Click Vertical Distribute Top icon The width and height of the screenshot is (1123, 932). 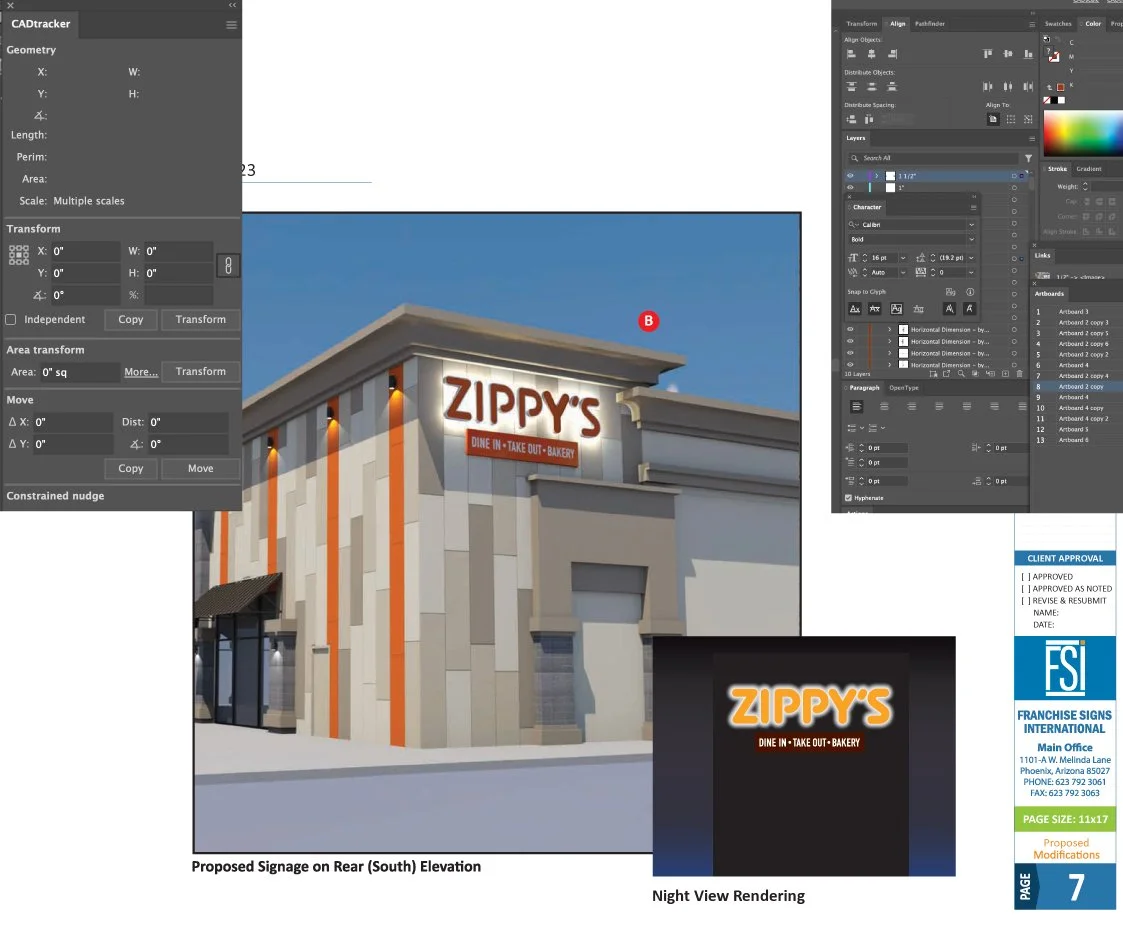tap(851, 87)
